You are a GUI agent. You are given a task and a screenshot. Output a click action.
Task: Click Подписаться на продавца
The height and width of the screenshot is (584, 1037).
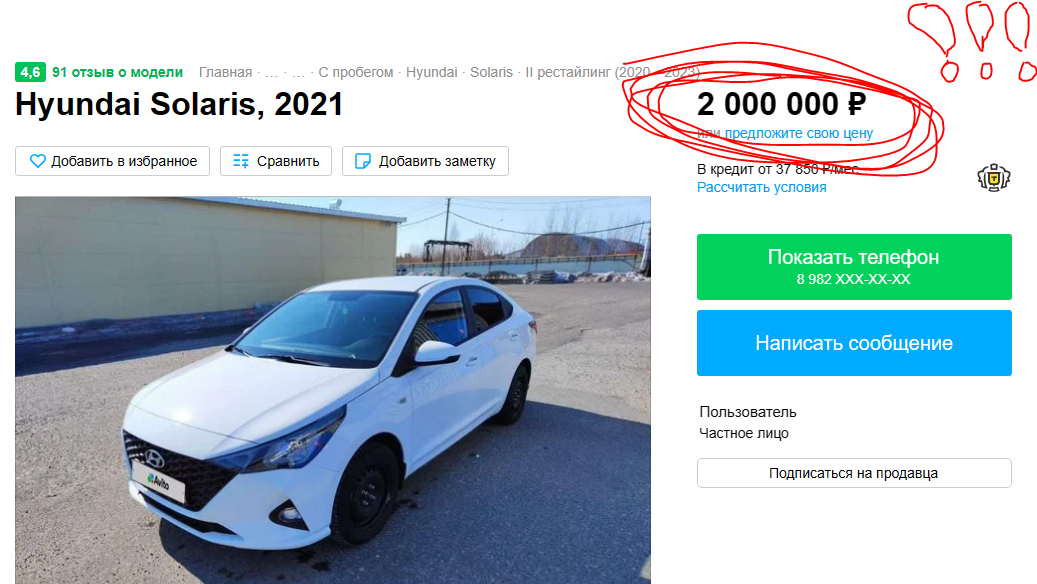854,472
